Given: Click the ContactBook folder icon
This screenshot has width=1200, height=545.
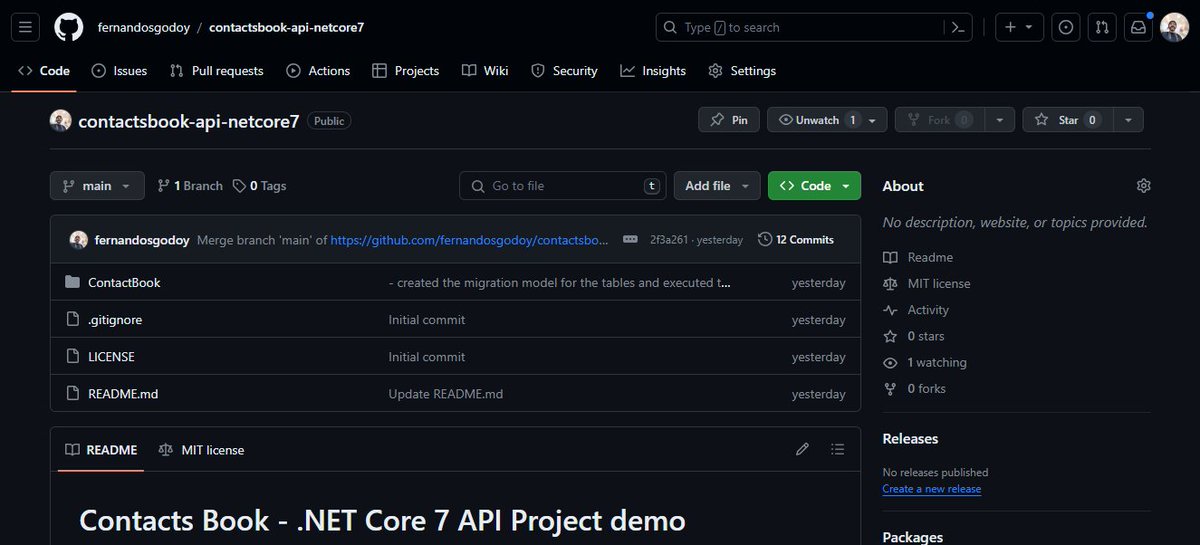Looking at the screenshot, I should 72,283.
